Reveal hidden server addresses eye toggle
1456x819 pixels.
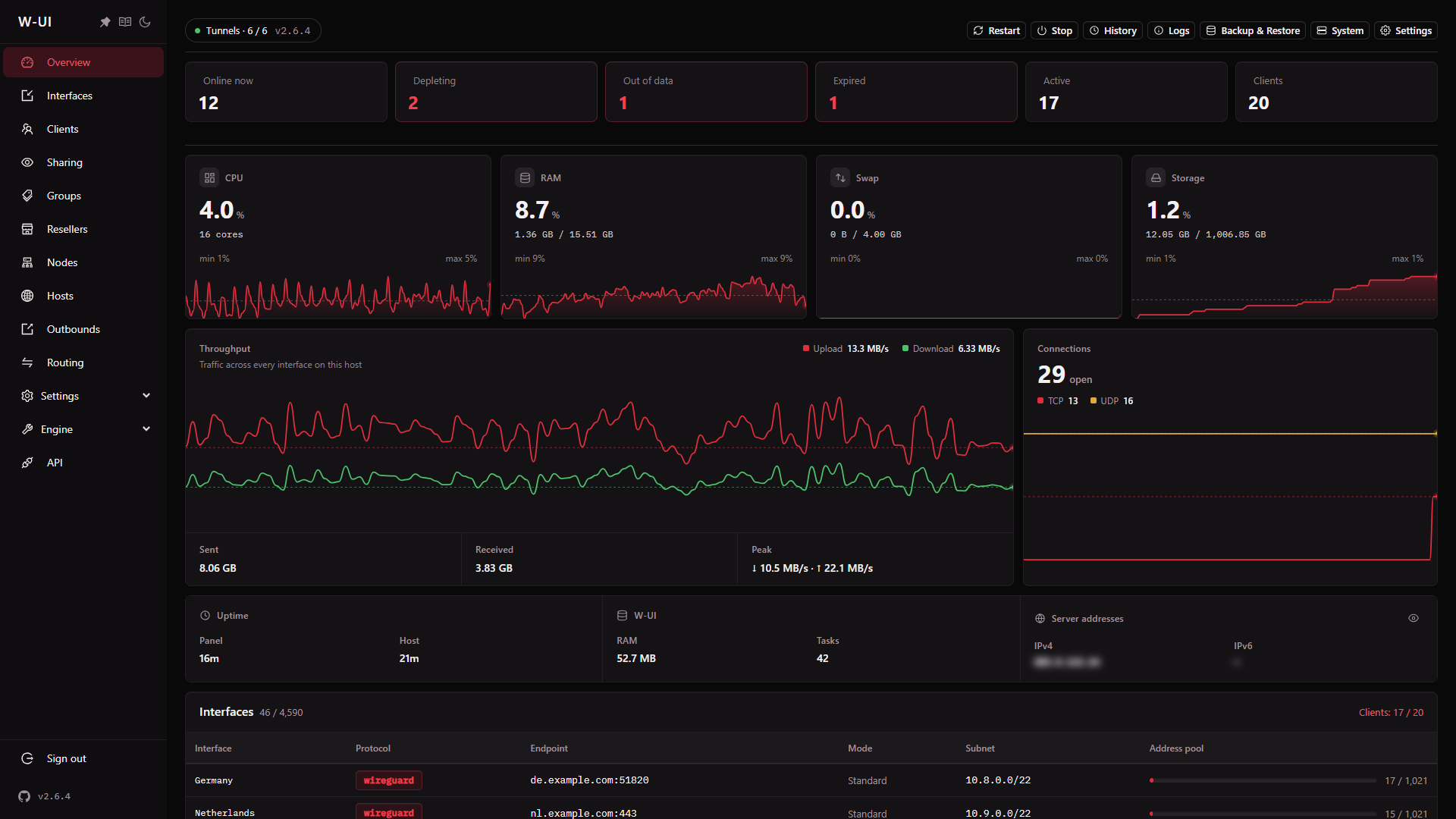click(x=1414, y=618)
